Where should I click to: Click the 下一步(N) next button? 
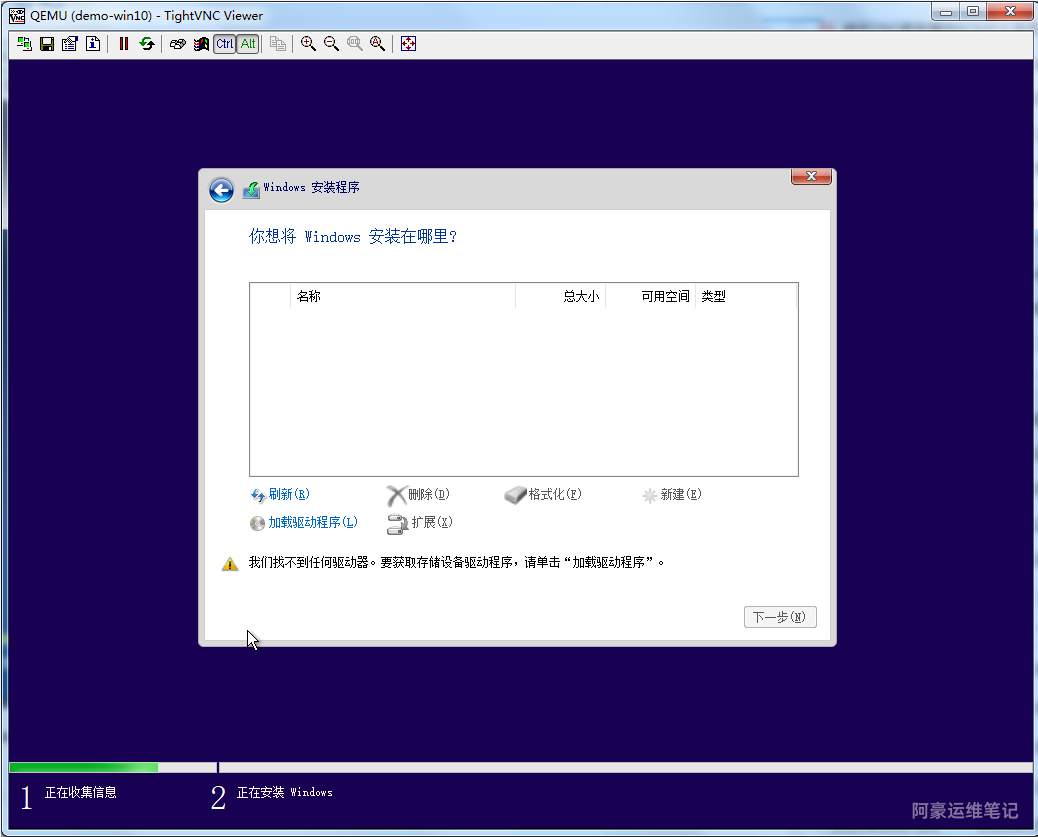(x=780, y=616)
